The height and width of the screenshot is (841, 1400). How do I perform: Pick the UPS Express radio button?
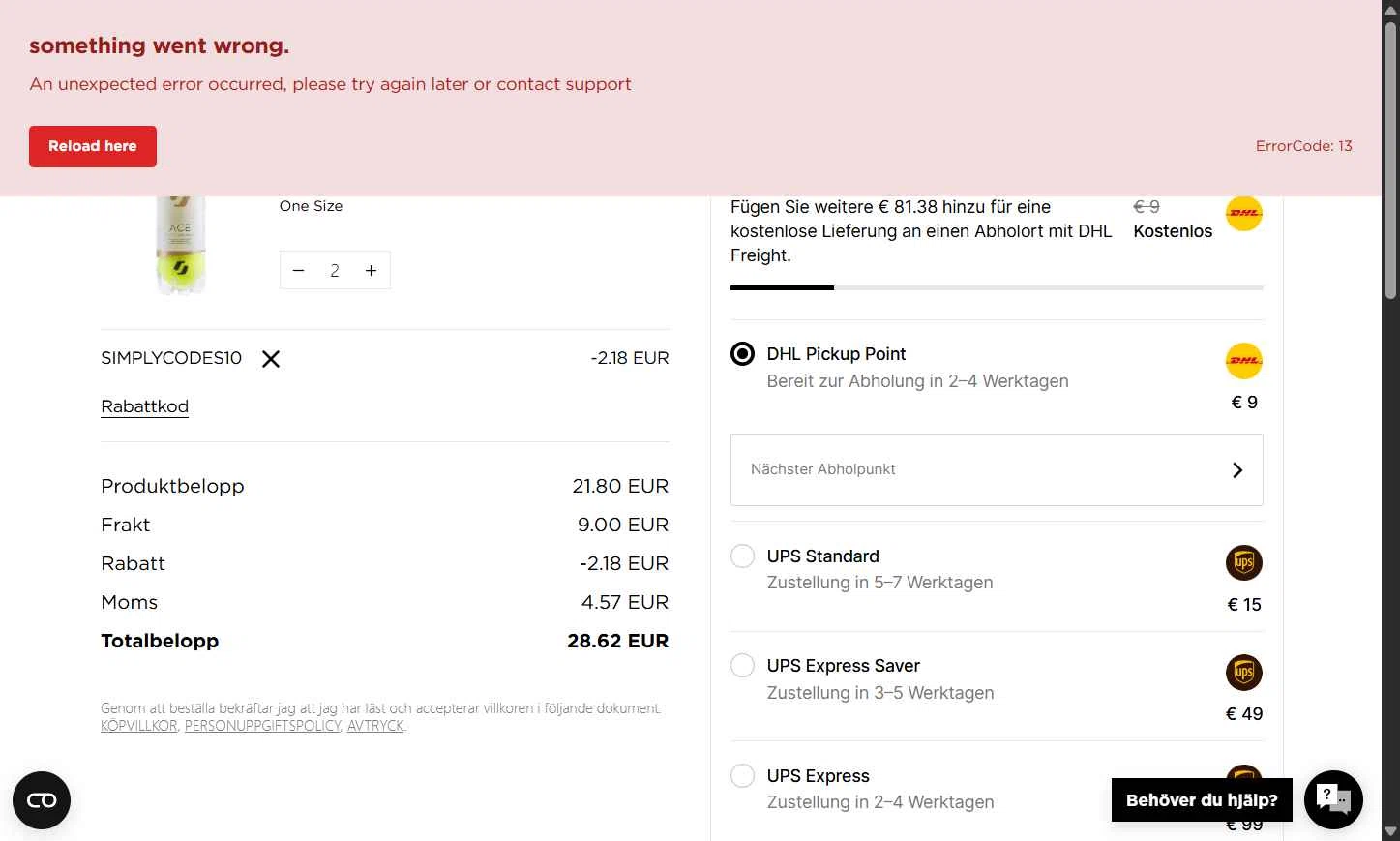pyautogui.click(x=742, y=776)
